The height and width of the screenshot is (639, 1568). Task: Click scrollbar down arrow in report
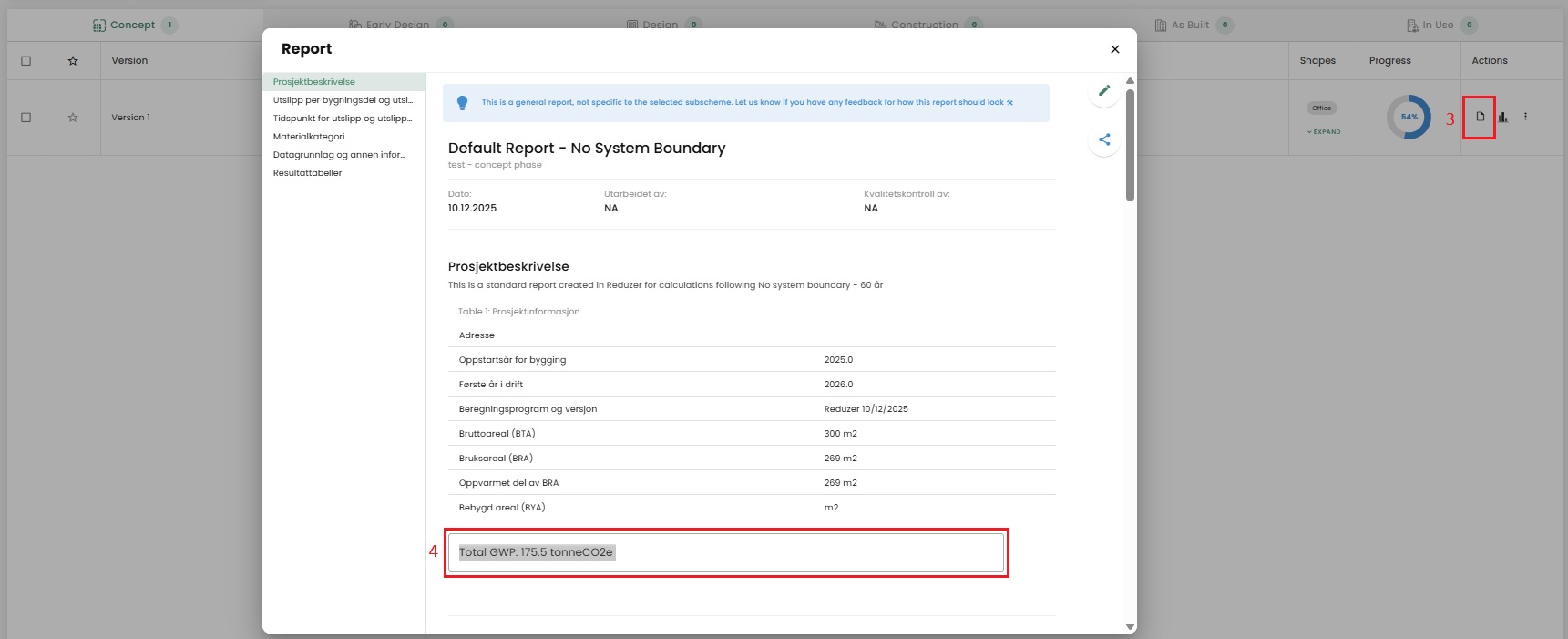[1130, 626]
